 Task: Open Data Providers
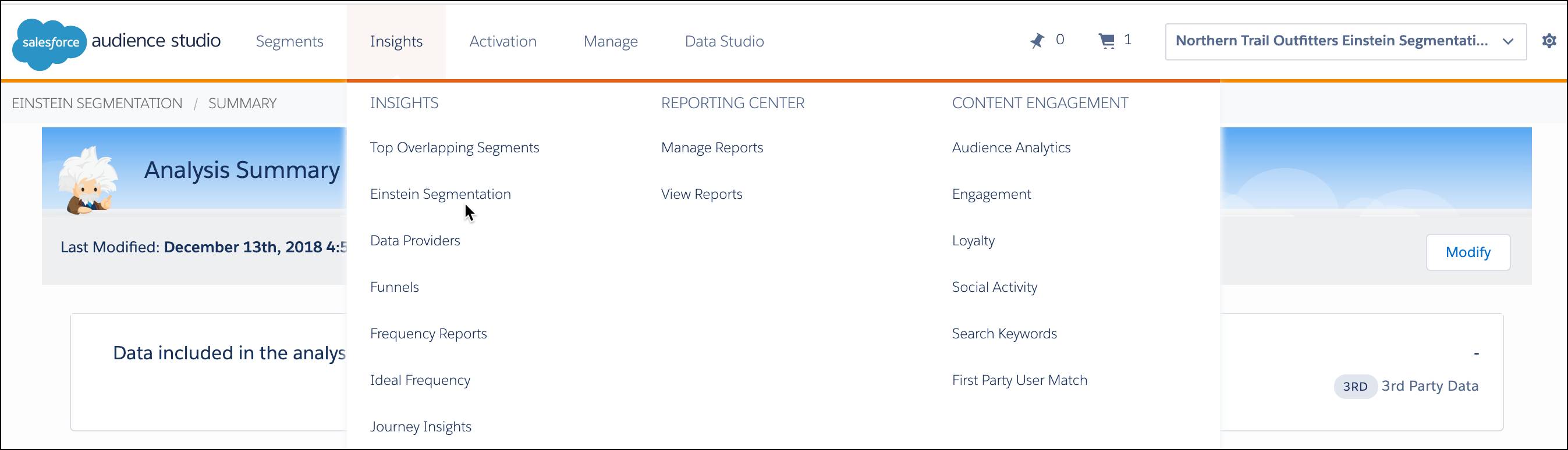pos(414,240)
